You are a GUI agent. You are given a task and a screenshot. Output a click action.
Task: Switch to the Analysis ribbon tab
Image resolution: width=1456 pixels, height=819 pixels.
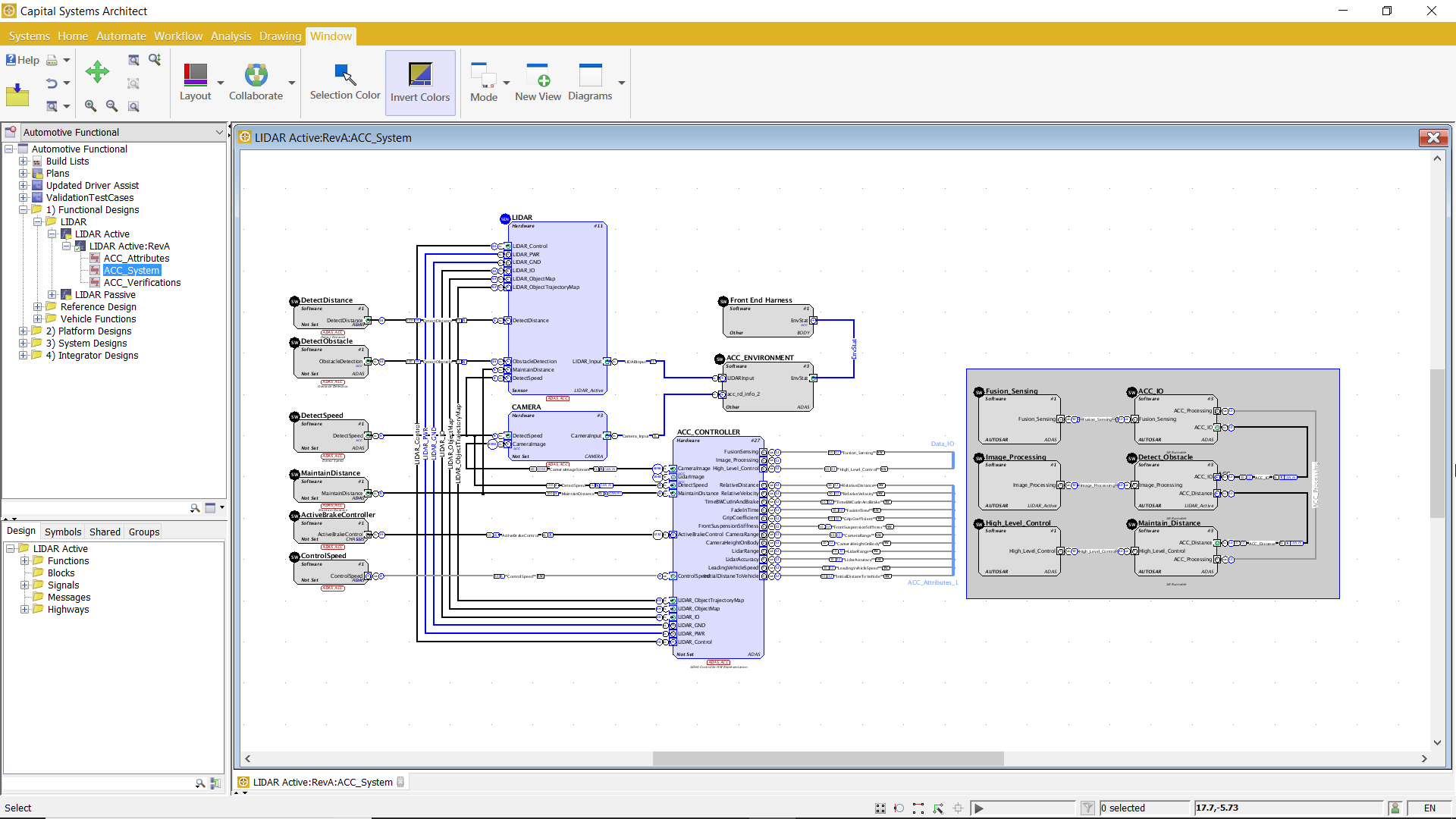pyautogui.click(x=231, y=36)
